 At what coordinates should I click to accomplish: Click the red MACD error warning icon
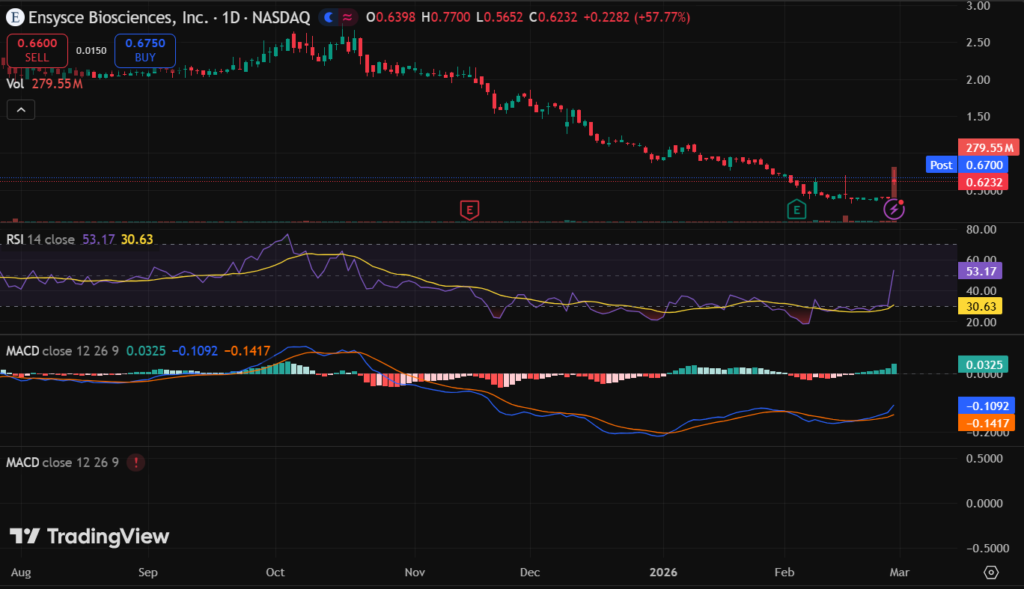[x=135, y=462]
